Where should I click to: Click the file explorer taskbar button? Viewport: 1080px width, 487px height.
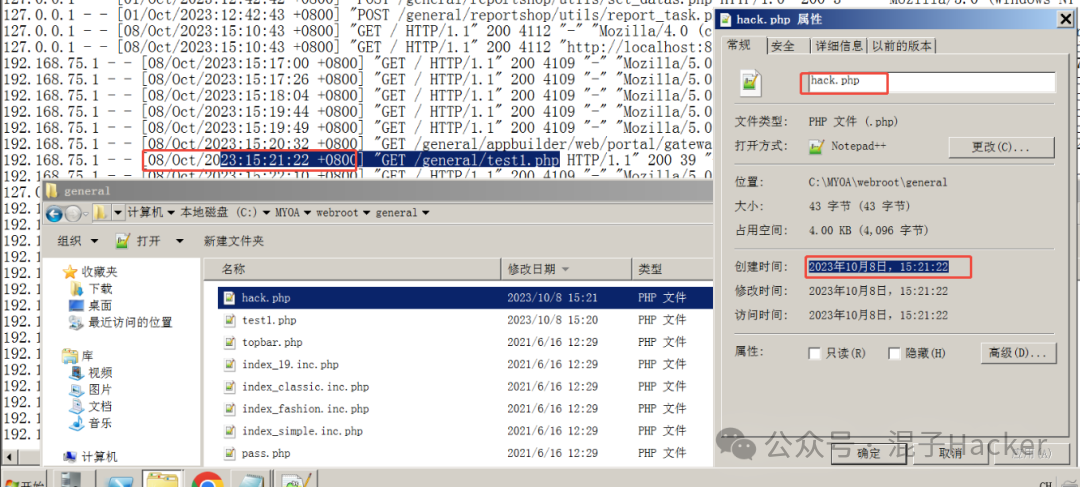click(x=163, y=479)
